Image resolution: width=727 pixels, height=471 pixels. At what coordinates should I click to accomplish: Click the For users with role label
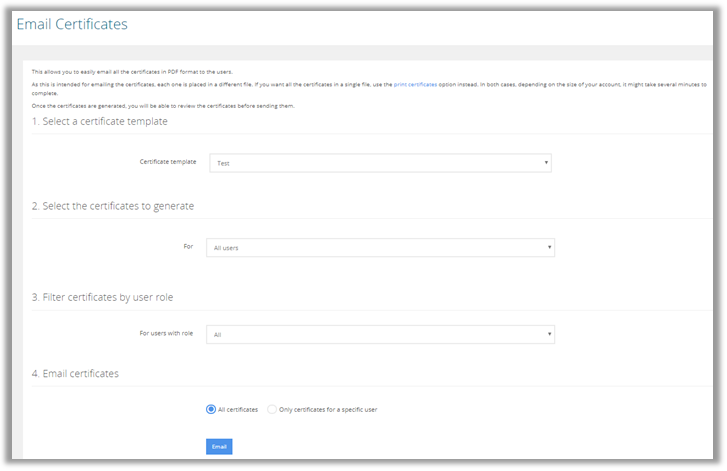(x=166, y=334)
